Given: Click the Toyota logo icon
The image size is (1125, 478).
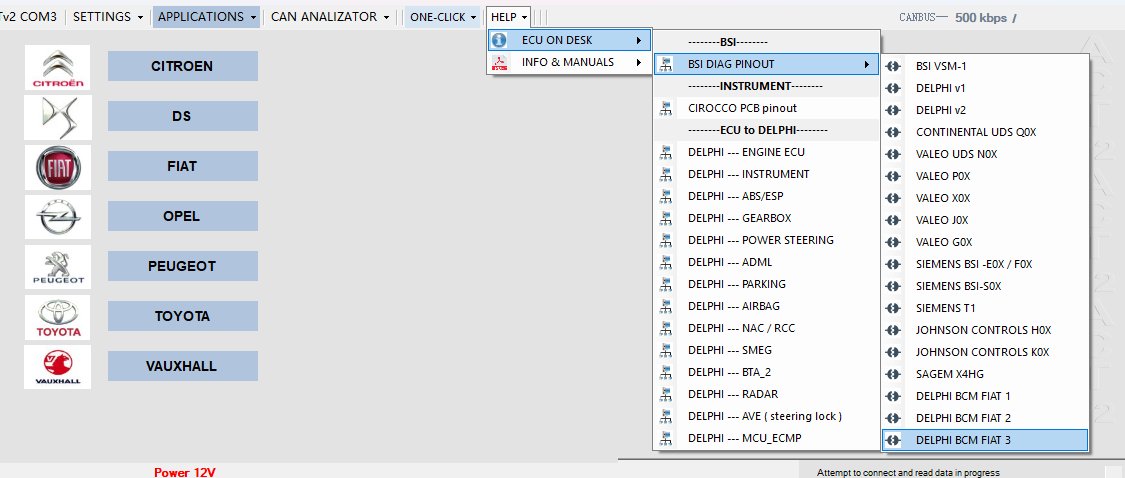Looking at the screenshot, I should pos(58,317).
